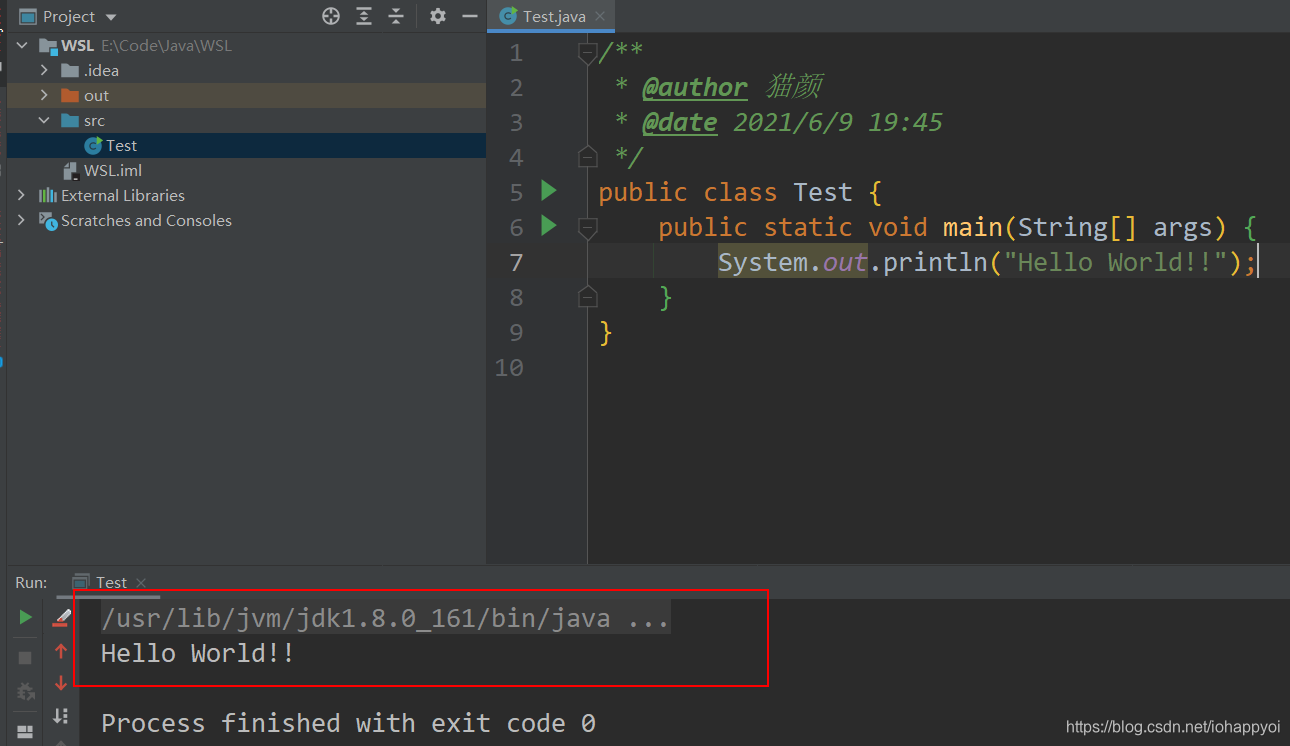Viewport: 1290px width, 746px height.
Task: Expand External Libraries node
Action: (22, 196)
